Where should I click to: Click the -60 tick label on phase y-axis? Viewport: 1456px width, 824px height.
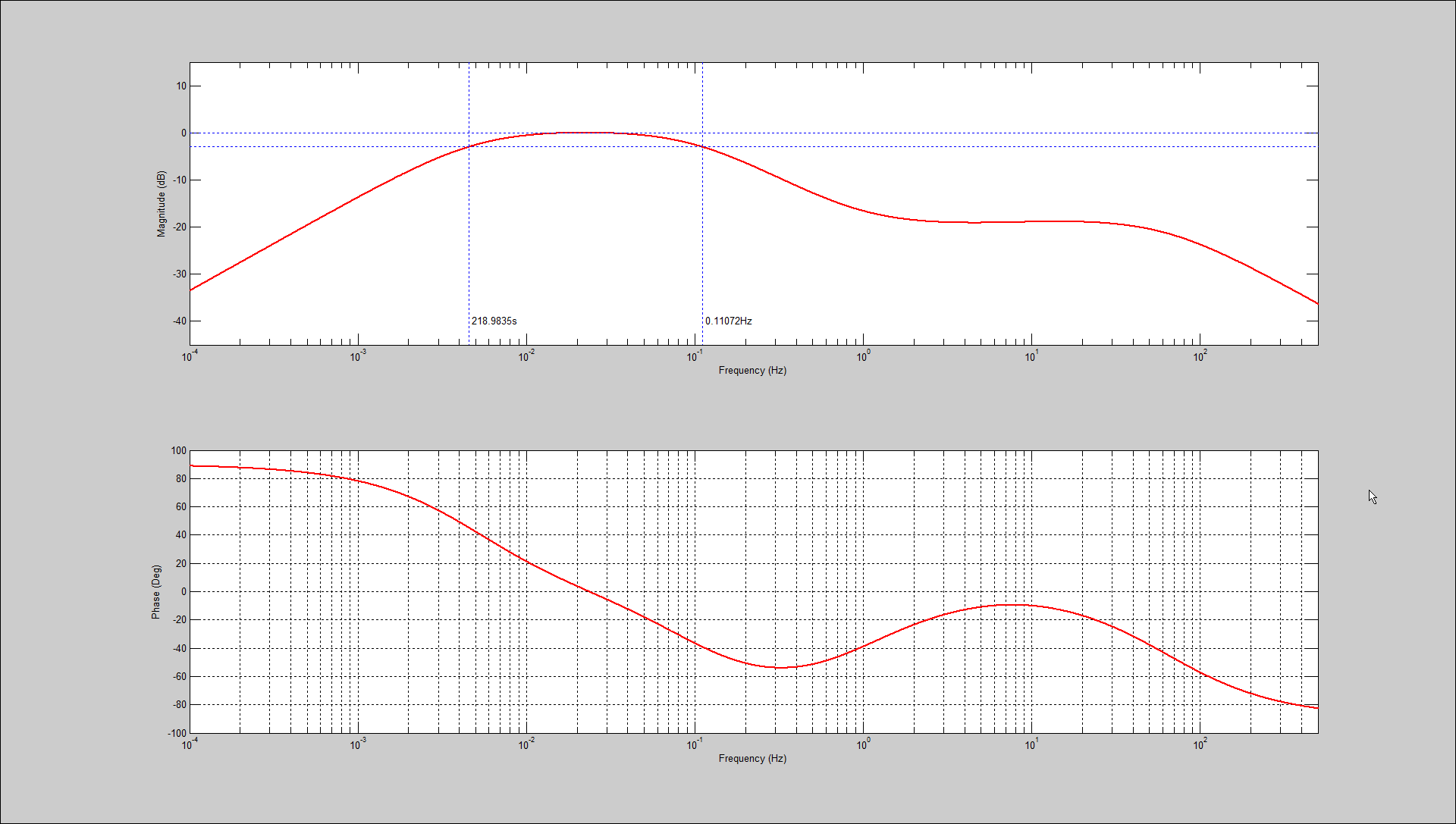[x=180, y=676]
